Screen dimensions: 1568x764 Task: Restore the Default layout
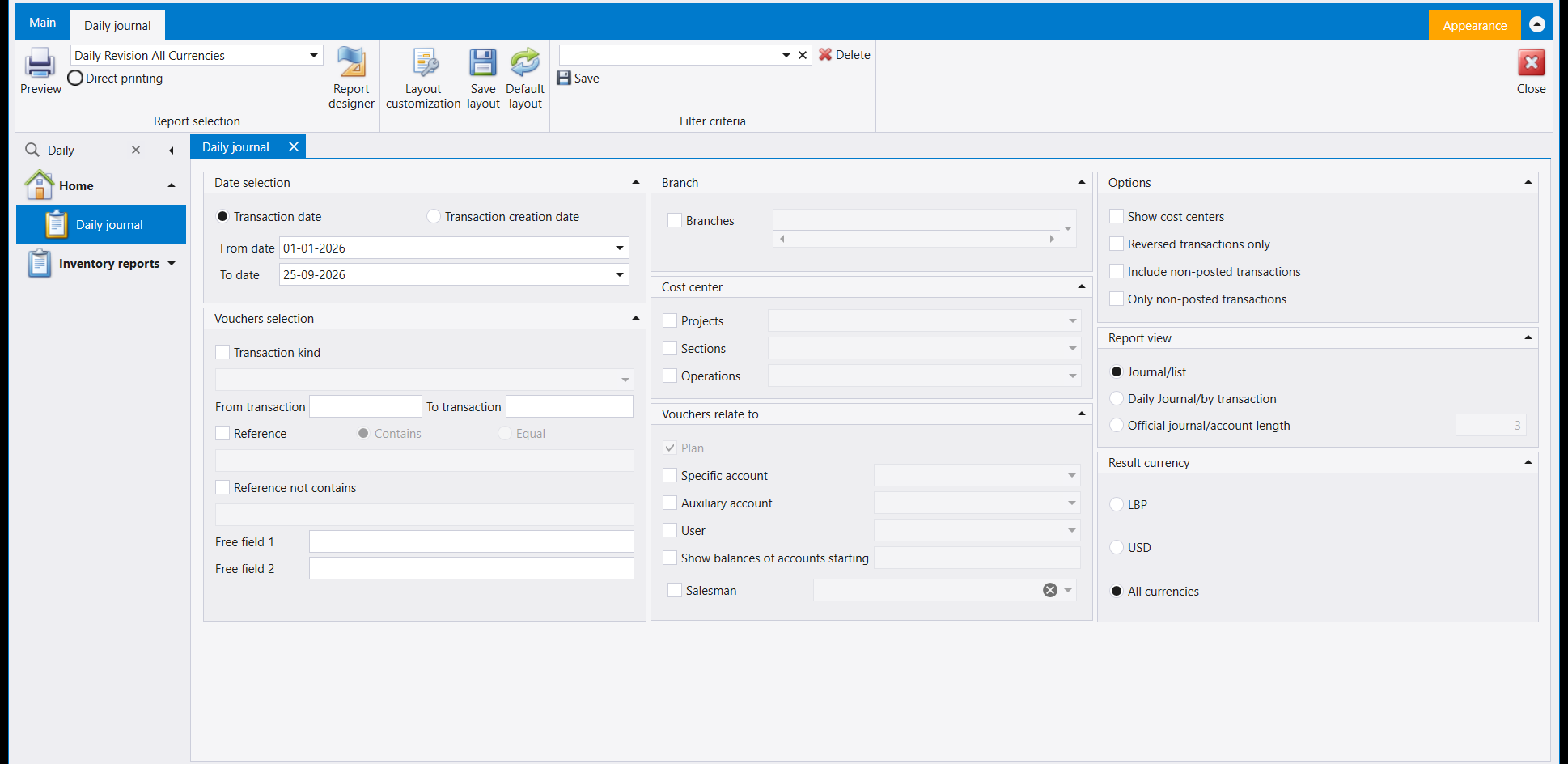(x=525, y=77)
